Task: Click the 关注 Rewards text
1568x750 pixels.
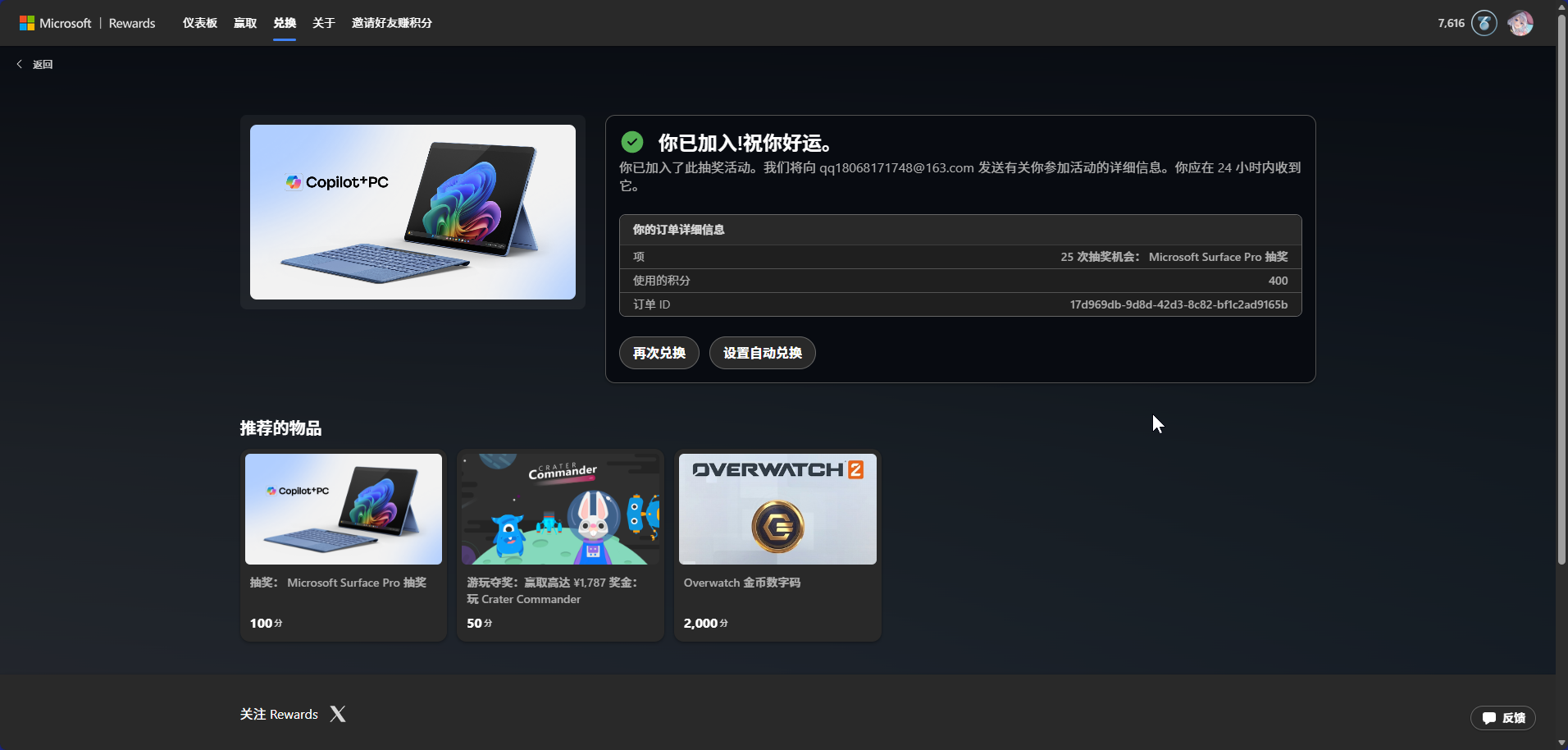Action: (x=279, y=715)
